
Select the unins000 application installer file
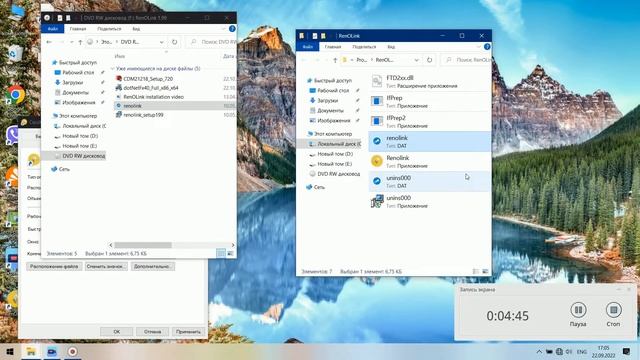429,201
